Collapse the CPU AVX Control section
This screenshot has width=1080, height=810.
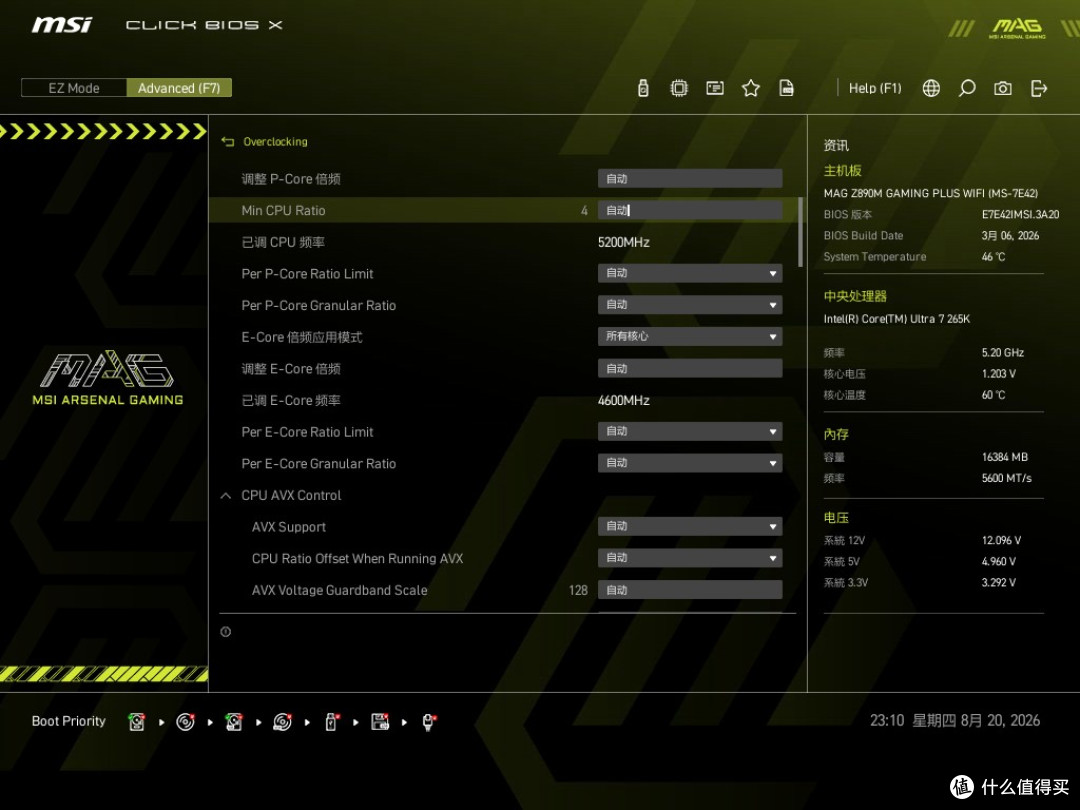[x=225, y=495]
